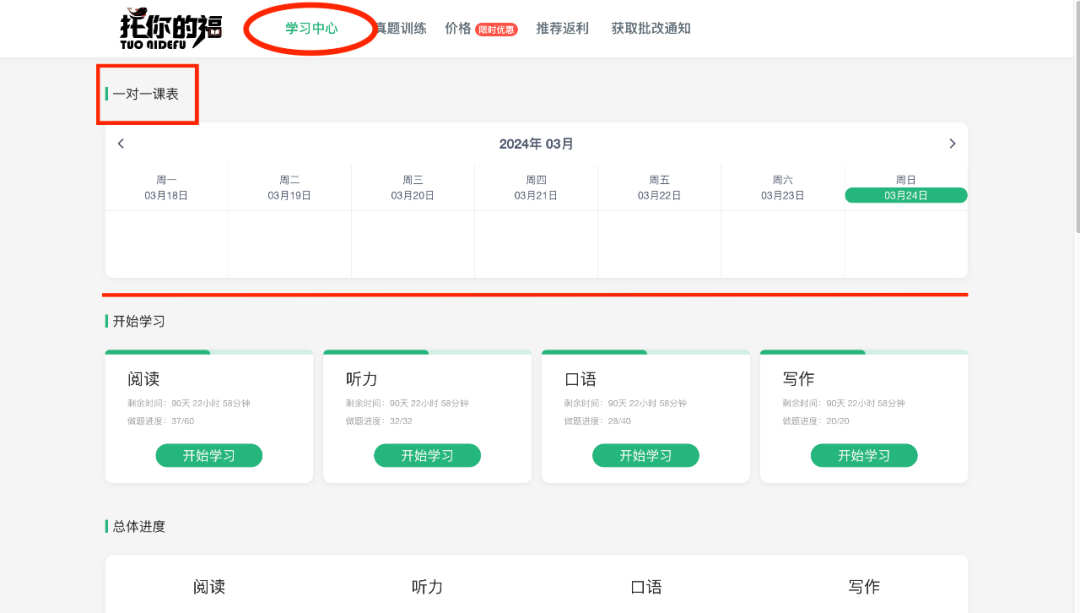Screen dimensions: 1080x613
Task: Click the green section marker beside 一对一课表
Action: click(x=108, y=93)
